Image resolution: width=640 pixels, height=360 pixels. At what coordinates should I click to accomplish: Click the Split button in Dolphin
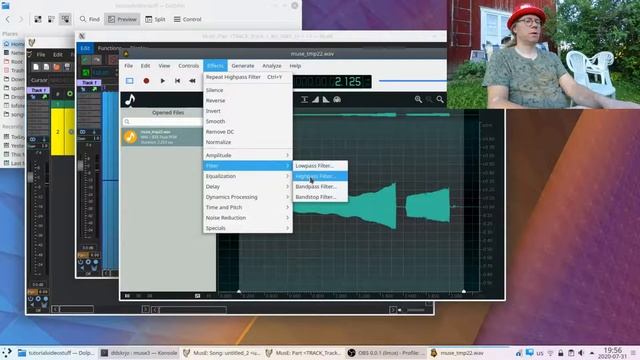(x=156, y=19)
